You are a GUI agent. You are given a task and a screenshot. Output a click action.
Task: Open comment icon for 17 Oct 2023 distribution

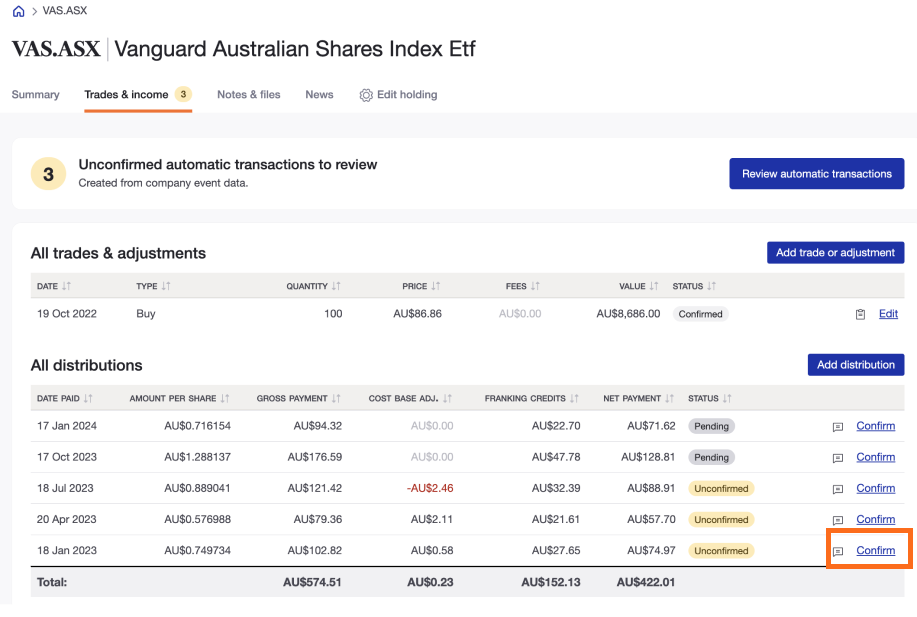click(837, 458)
